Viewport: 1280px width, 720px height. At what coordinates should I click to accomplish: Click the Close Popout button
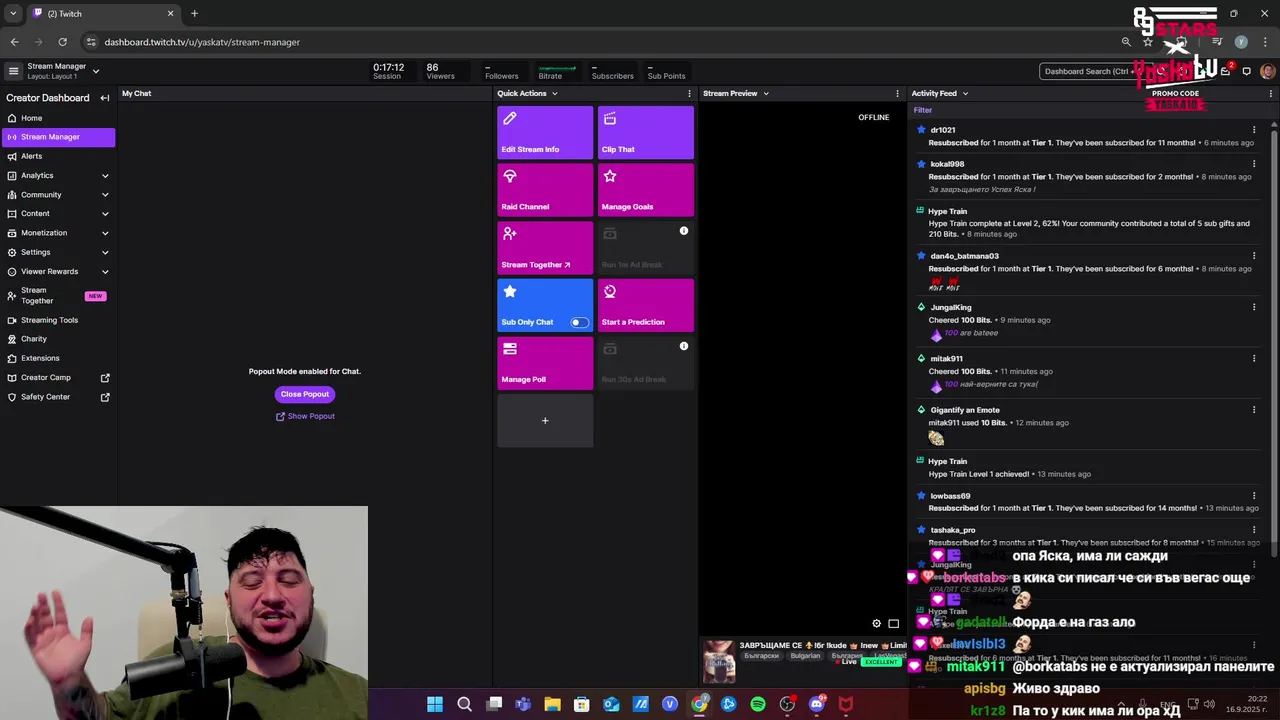click(305, 394)
